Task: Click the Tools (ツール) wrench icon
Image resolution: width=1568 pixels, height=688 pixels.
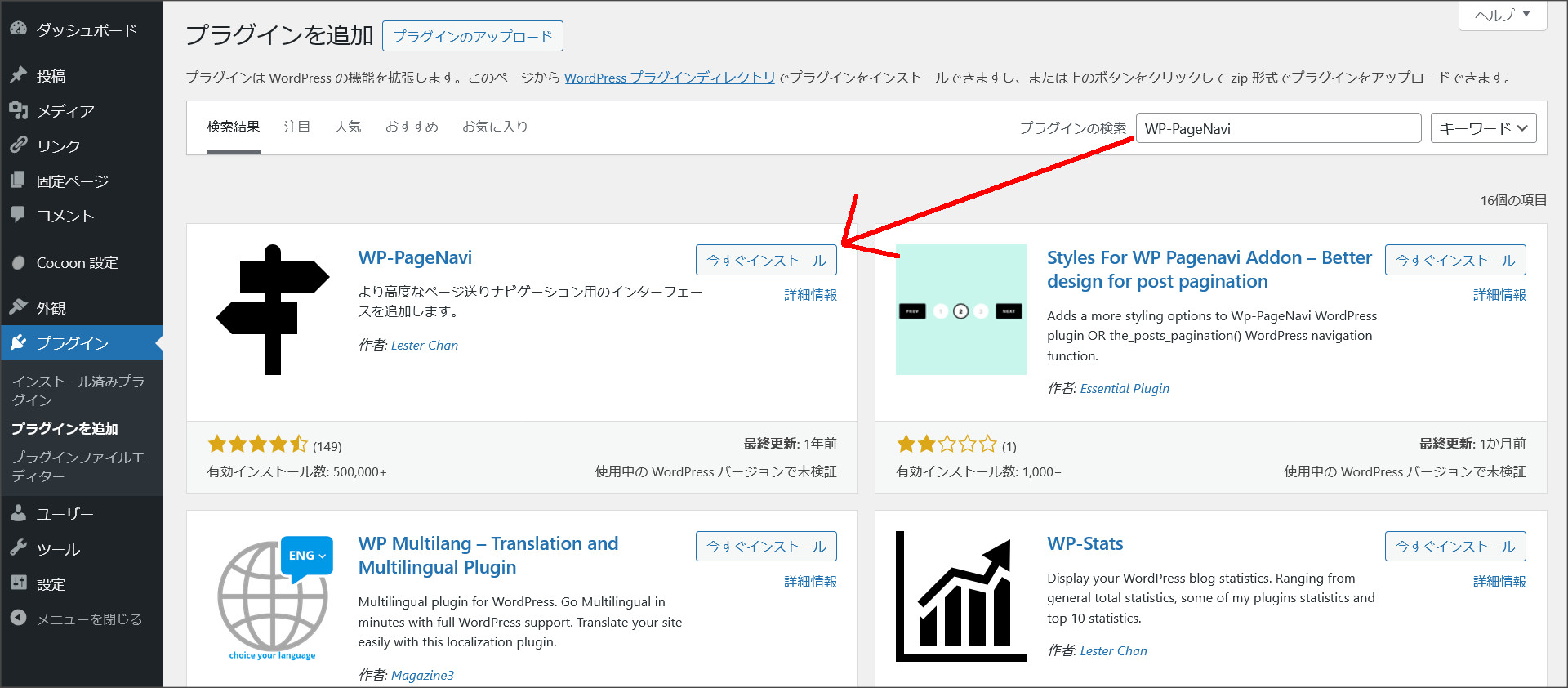Action: pyautogui.click(x=19, y=548)
